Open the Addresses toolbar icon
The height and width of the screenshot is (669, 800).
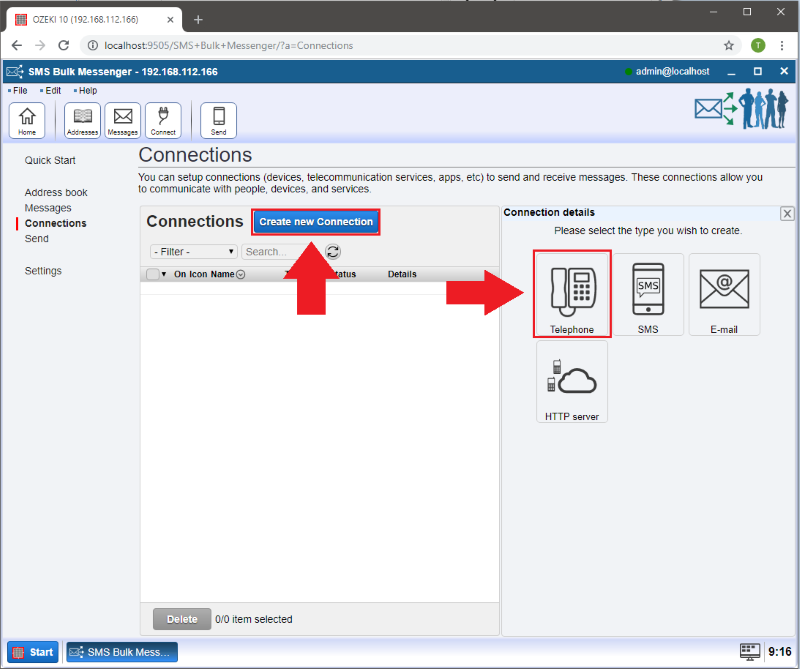click(82, 120)
